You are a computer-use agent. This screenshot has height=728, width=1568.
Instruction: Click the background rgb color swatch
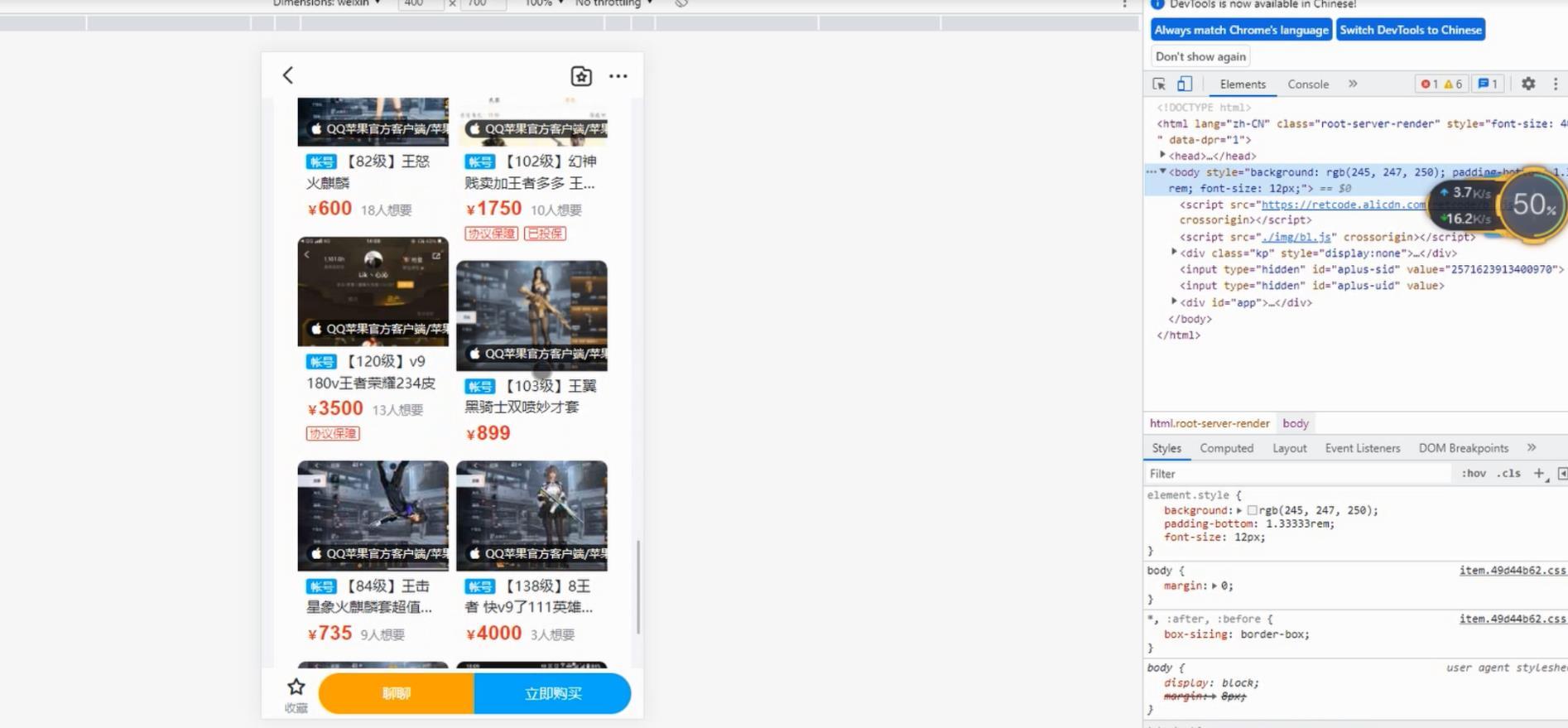(1252, 511)
